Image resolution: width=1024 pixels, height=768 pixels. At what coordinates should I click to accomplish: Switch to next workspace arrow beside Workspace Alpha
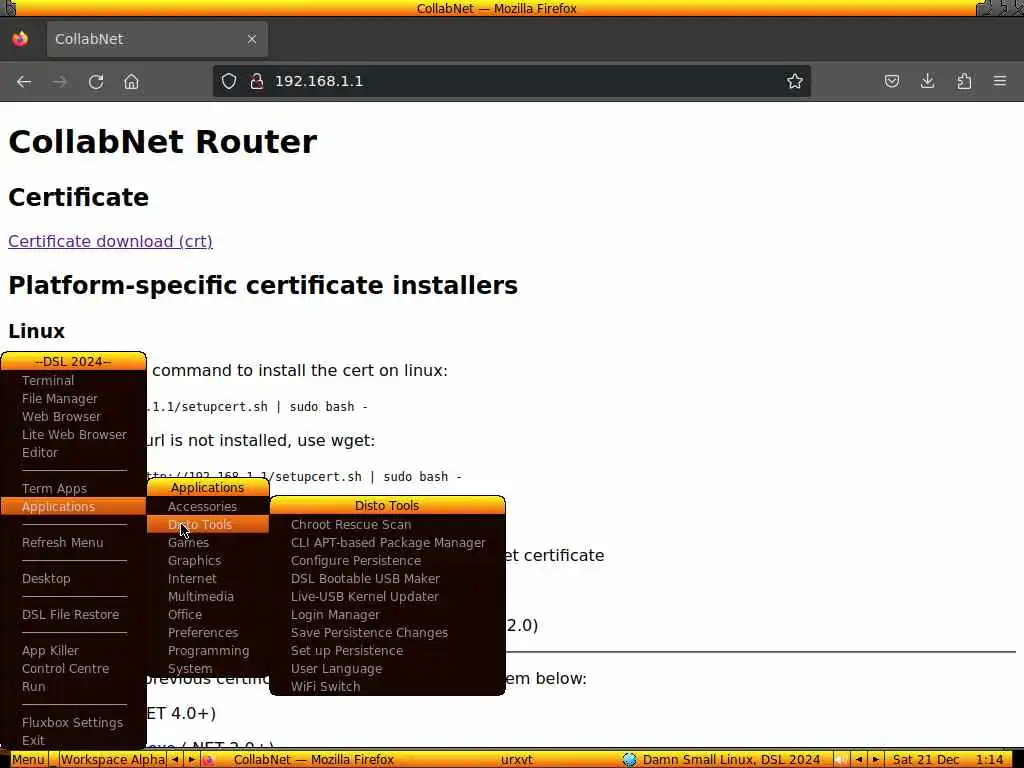click(x=191, y=760)
